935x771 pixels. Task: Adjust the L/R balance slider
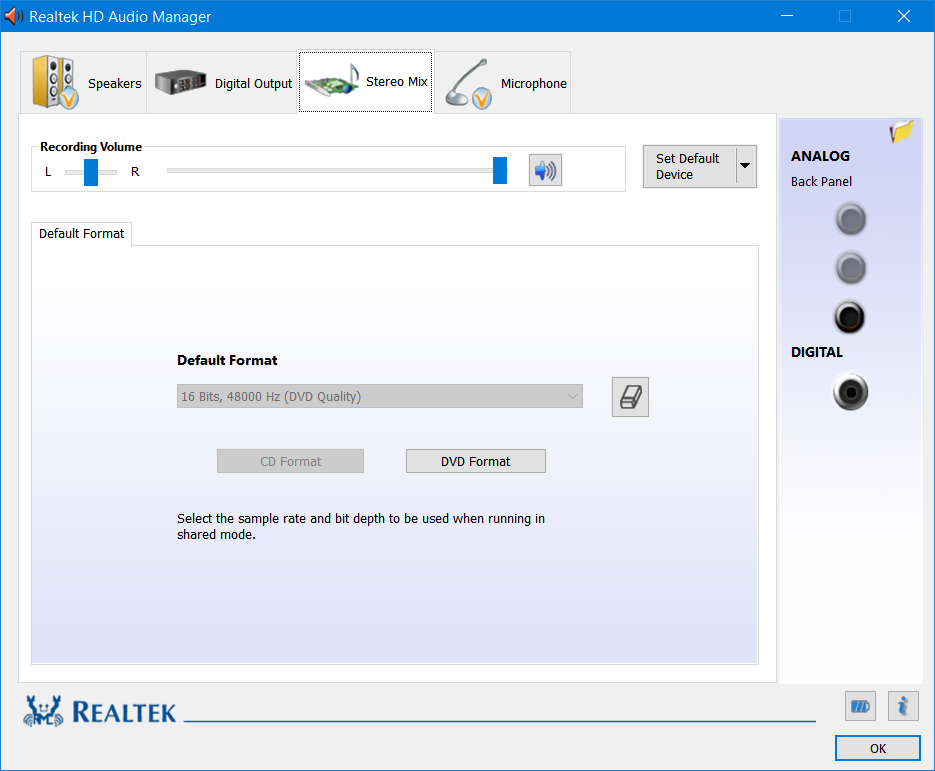[91, 172]
